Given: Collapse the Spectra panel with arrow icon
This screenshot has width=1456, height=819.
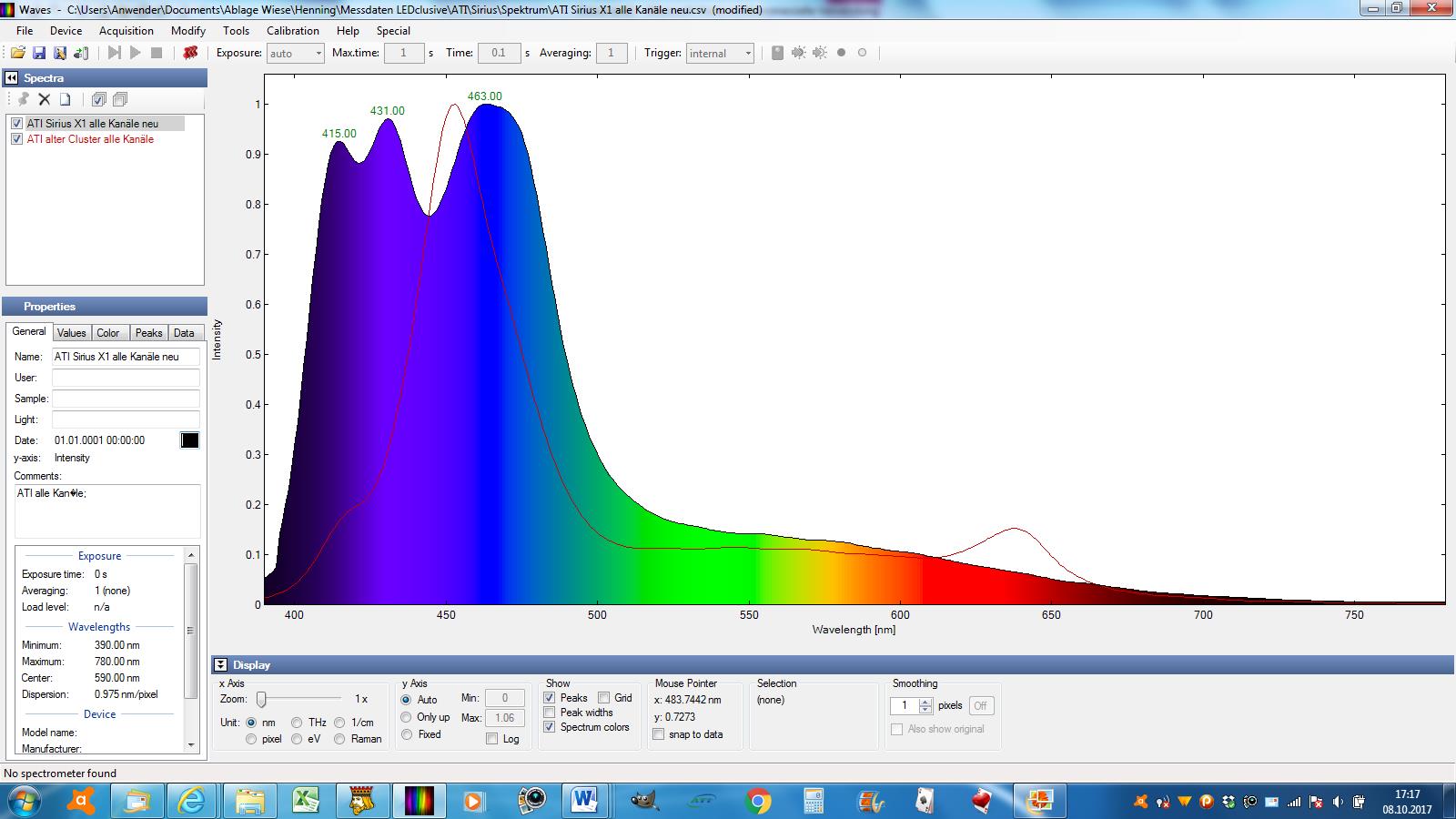Looking at the screenshot, I should (12, 78).
